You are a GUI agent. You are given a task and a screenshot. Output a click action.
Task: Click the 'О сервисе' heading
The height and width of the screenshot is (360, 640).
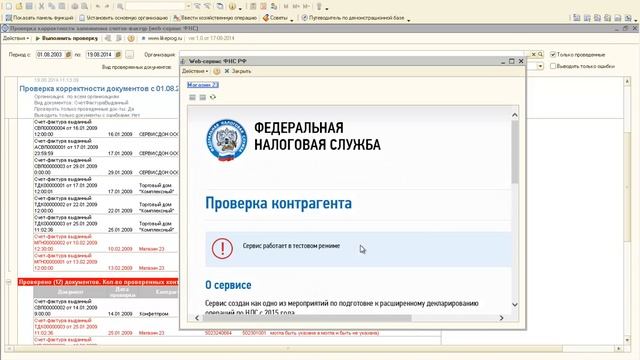(228, 285)
